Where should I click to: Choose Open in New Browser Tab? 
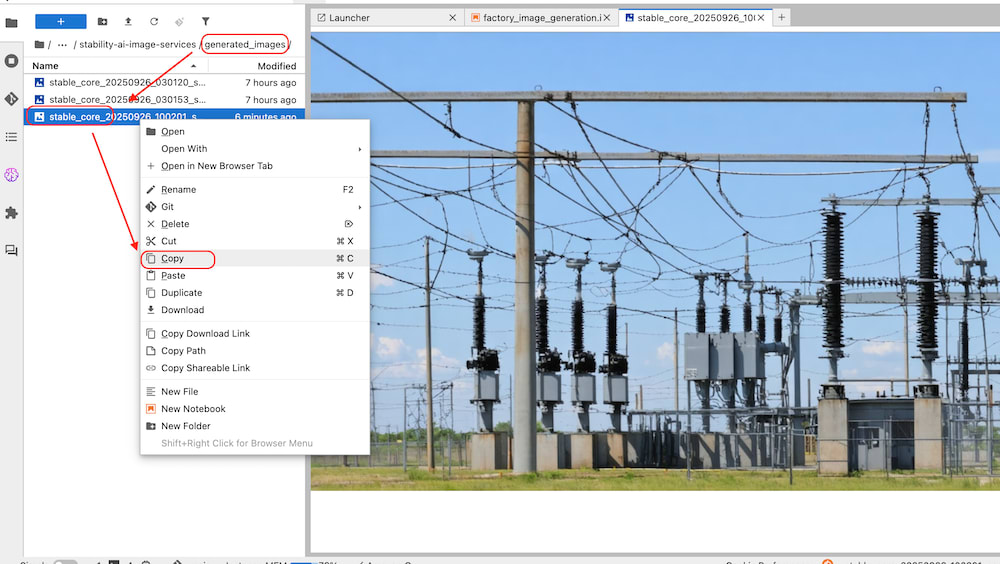(x=254, y=166)
